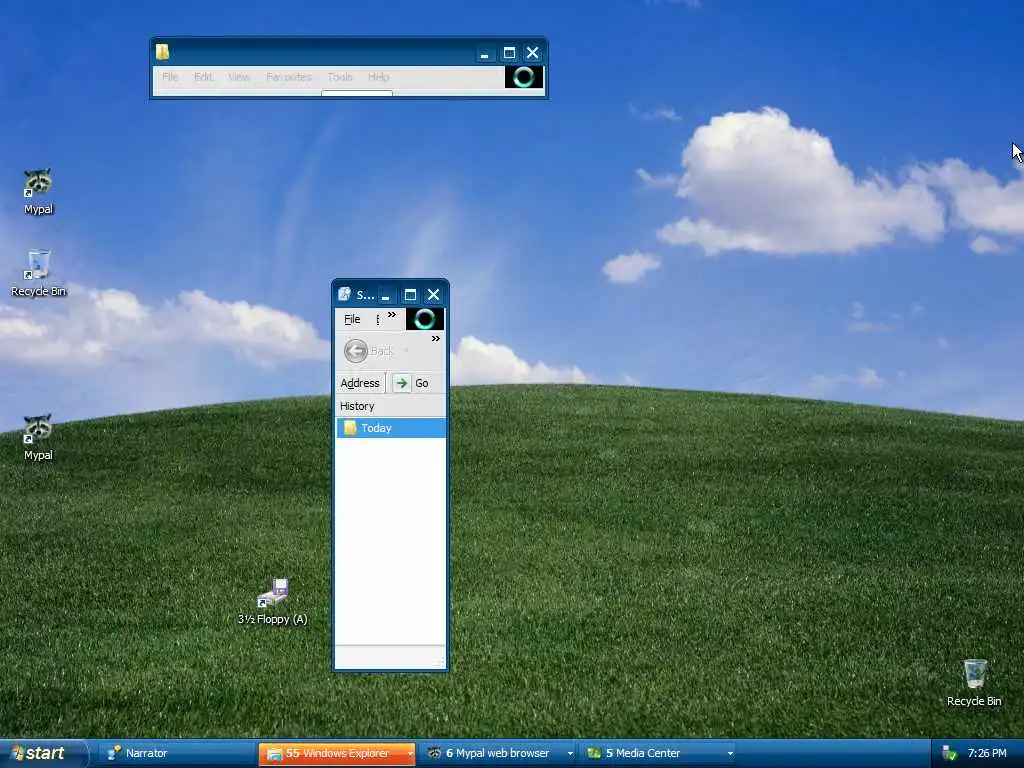Viewport: 1024px width, 768px height.
Task: Expand the menu bar overflow chevron in History window
Action: pyautogui.click(x=392, y=315)
